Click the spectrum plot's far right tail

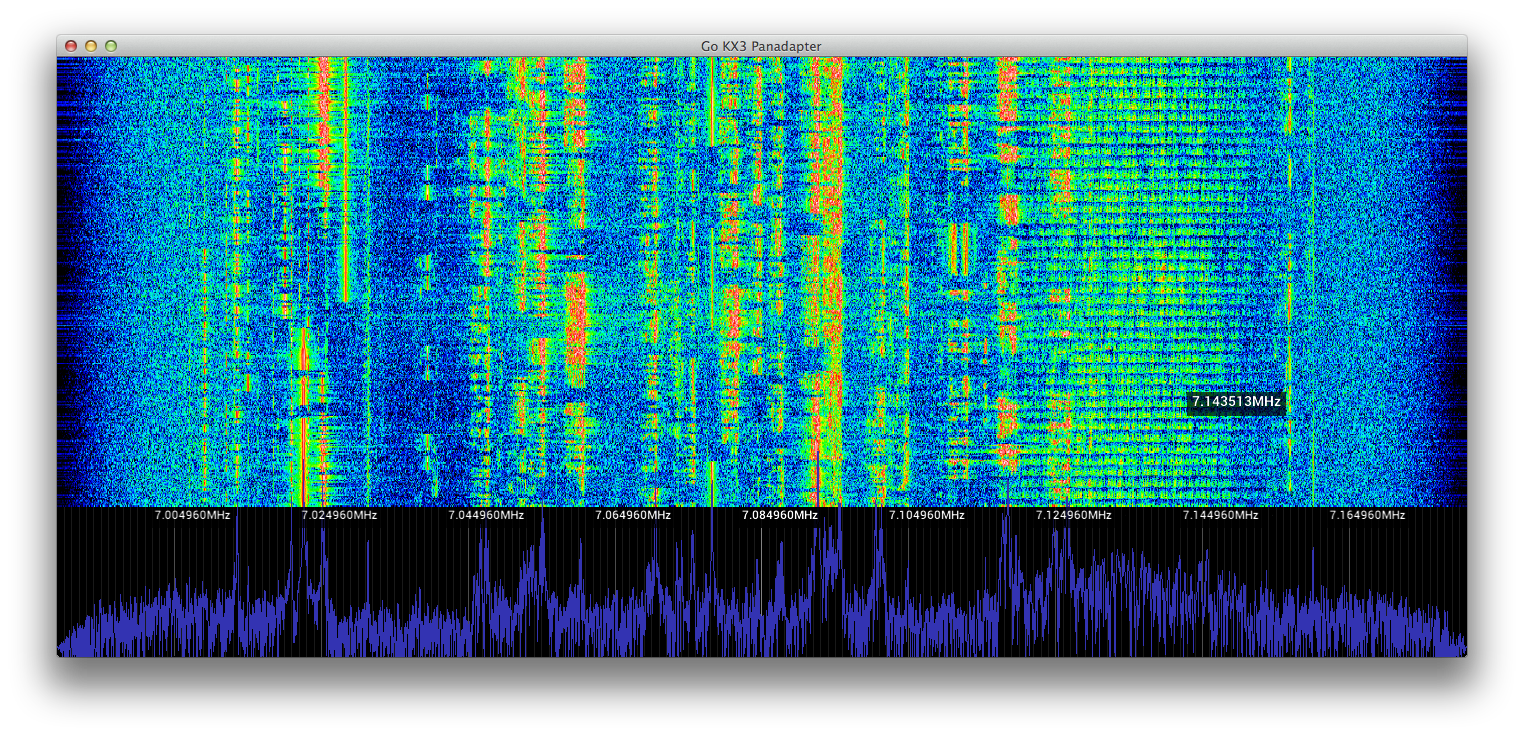(x=1458, y=644)
